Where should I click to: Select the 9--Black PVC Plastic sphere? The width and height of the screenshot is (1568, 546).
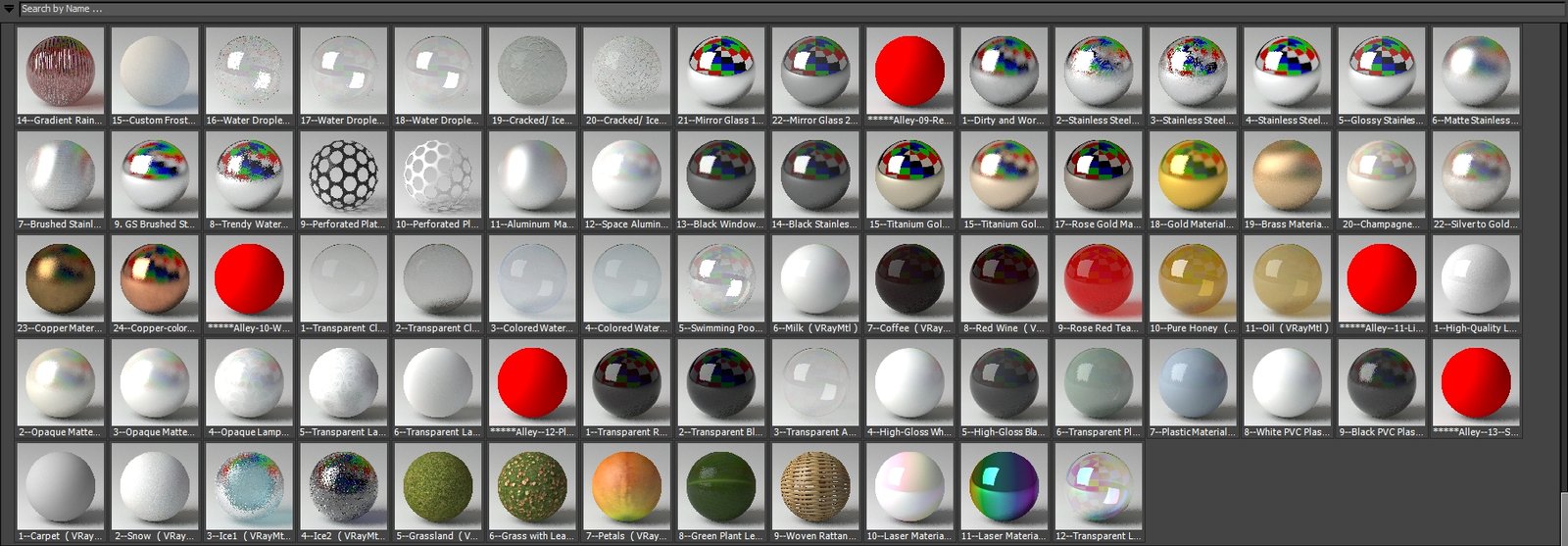pos(1382,383)
